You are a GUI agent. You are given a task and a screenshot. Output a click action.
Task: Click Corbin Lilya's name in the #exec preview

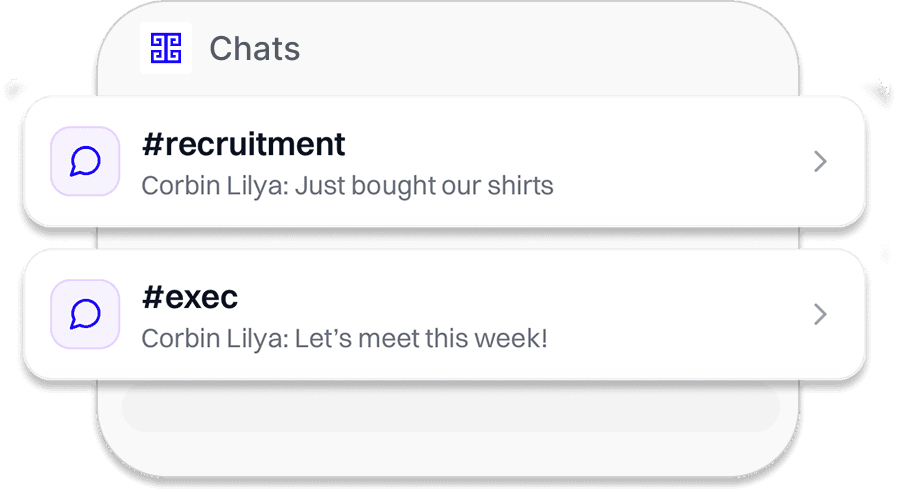coord(214,339)
